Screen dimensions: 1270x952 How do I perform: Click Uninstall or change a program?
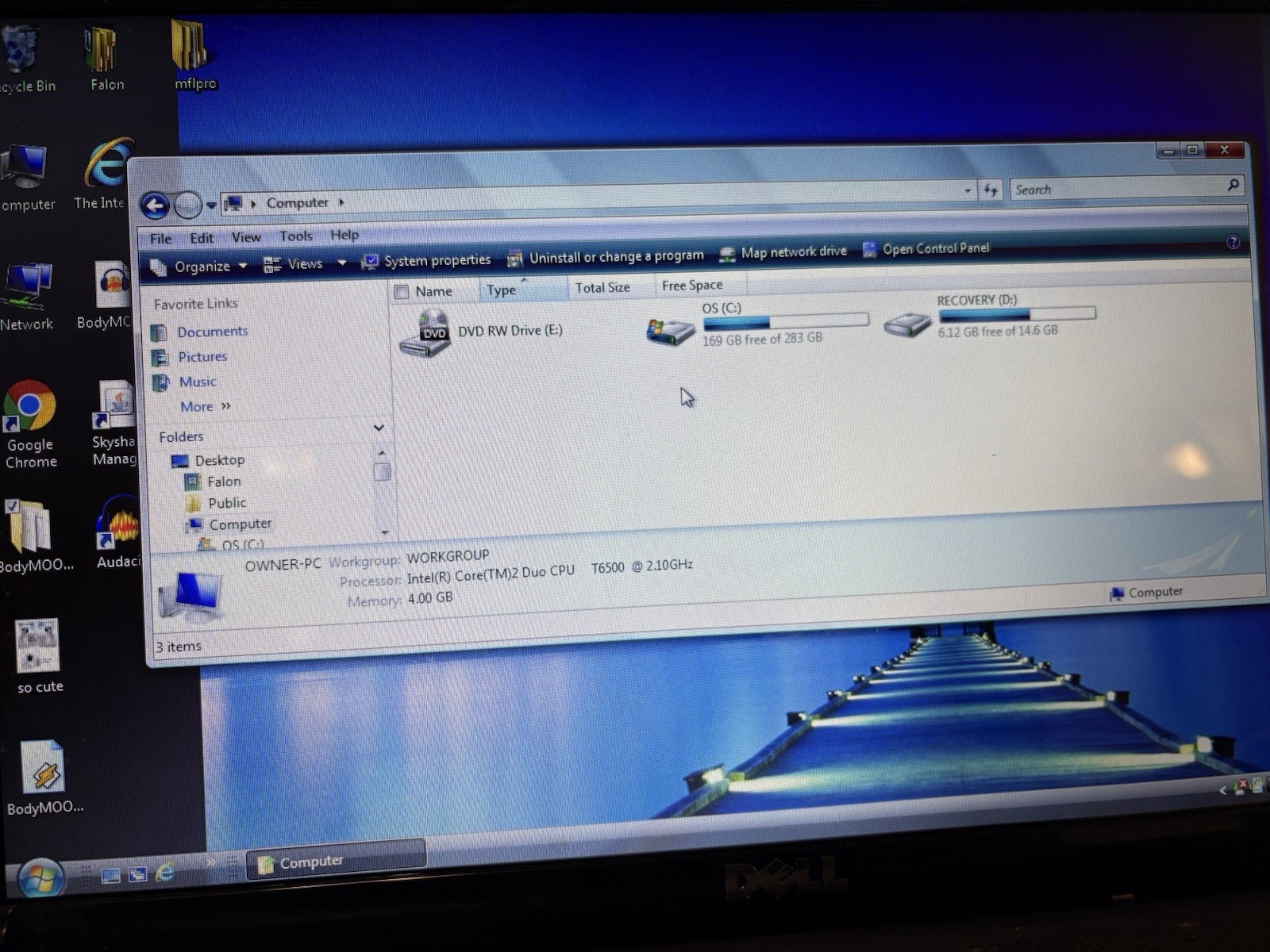(606, 257)
